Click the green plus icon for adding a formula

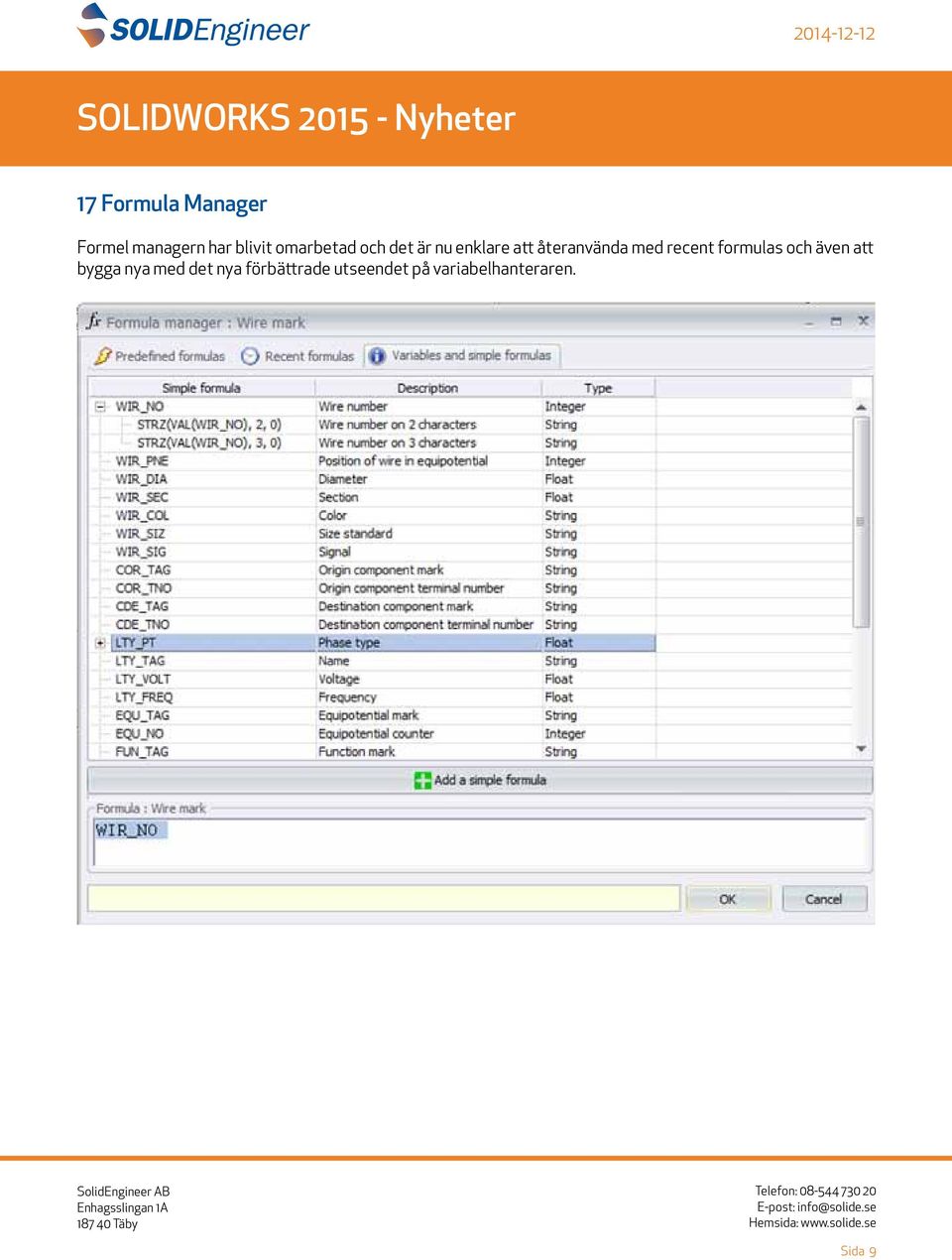[x=422, y=781]
